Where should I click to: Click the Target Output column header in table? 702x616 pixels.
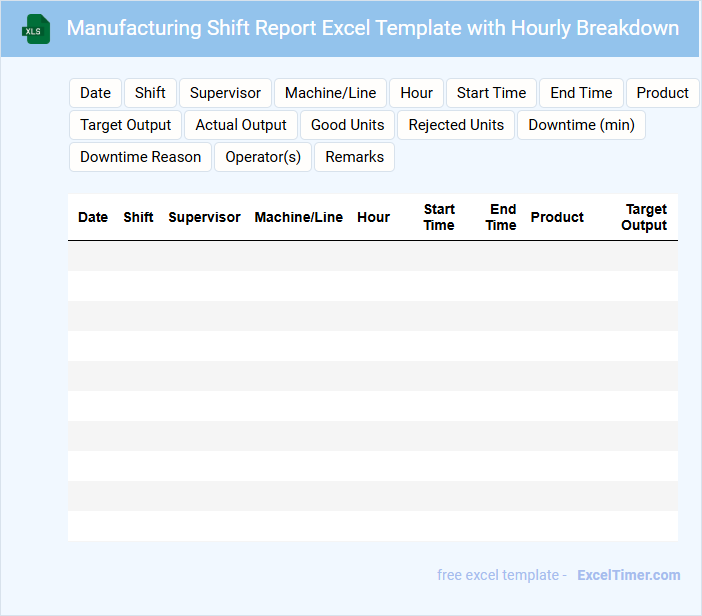click(x=644, y=217)
